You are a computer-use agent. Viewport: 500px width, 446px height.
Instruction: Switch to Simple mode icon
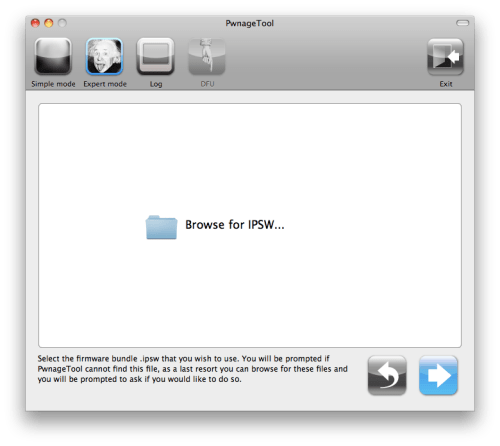tap(53, 56)
